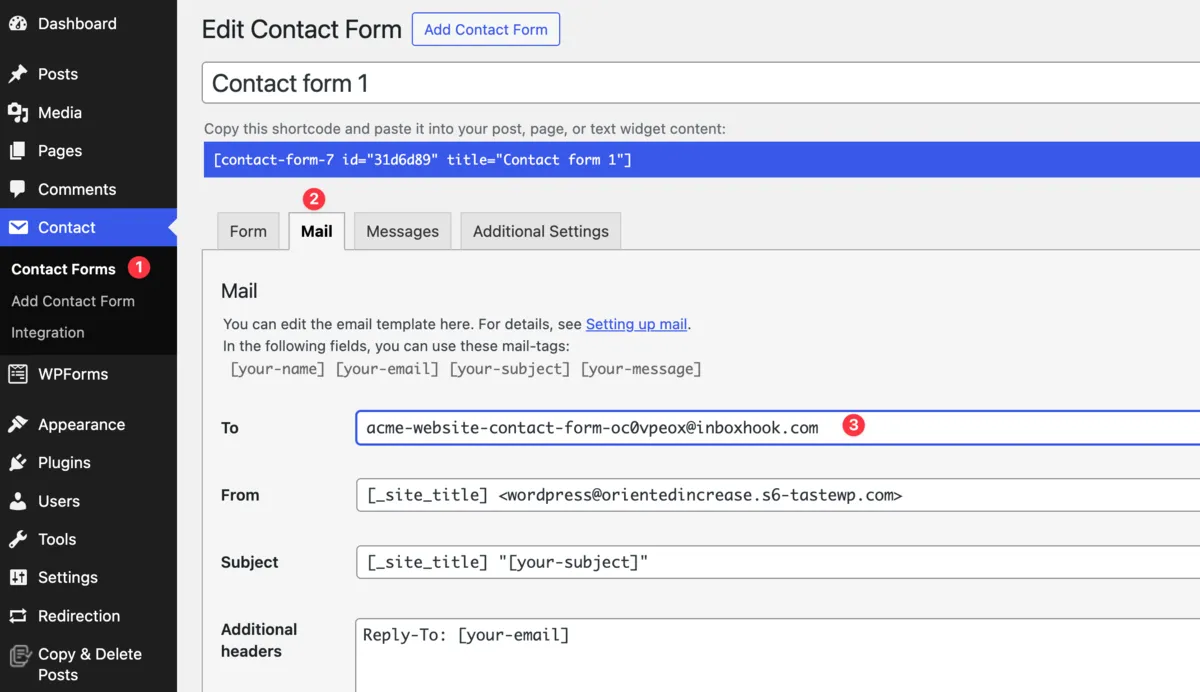Image resolution: width=1200 pixels, height=692 pixels.
Task: Open the Setting up mail help link
Action: tap(636, 324)
